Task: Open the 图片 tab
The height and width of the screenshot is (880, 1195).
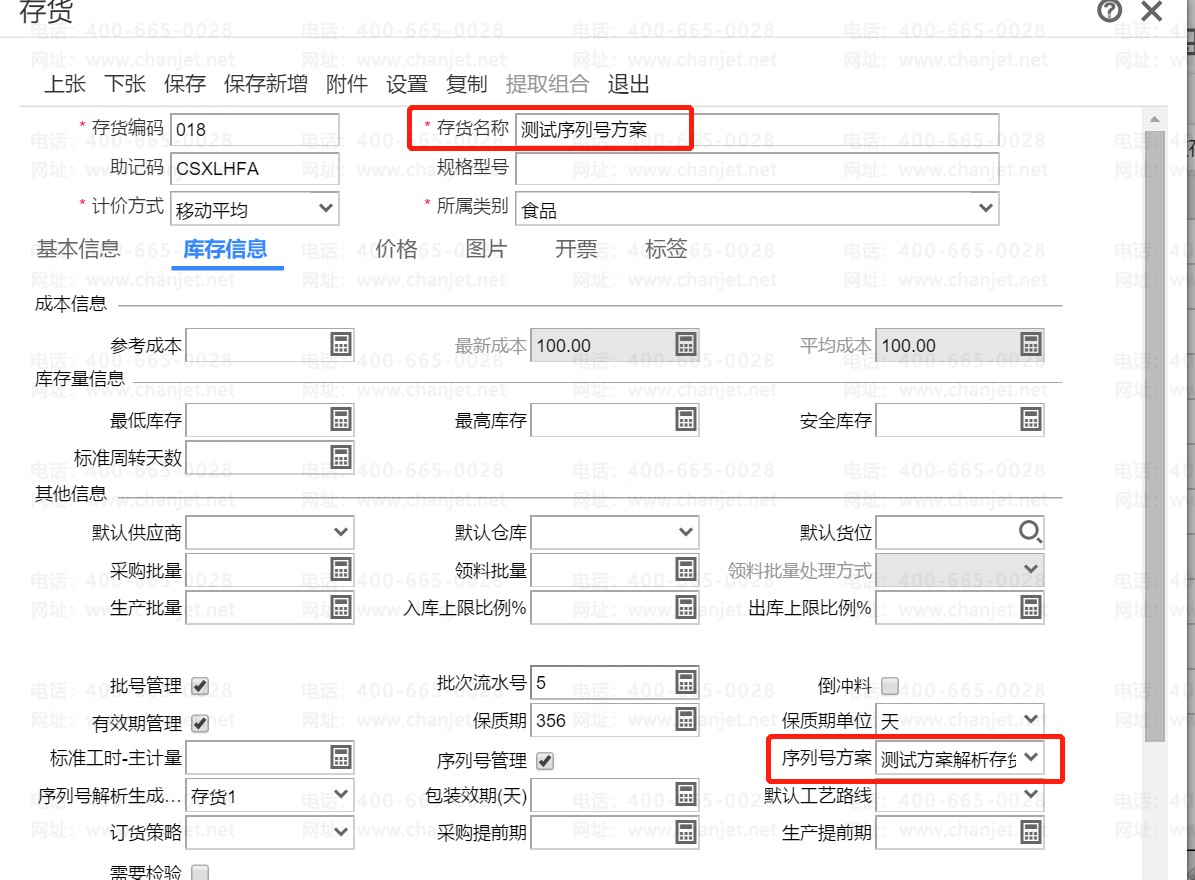Action: click(x=486, y=248)
